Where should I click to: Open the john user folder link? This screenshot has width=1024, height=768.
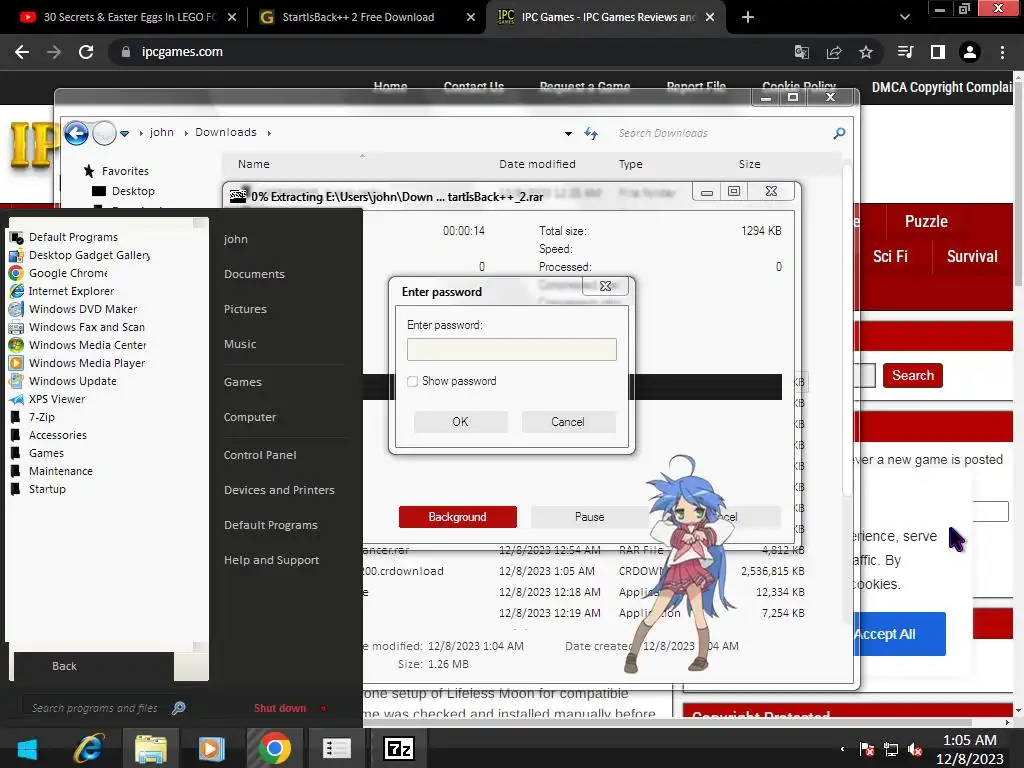[236, 239]
